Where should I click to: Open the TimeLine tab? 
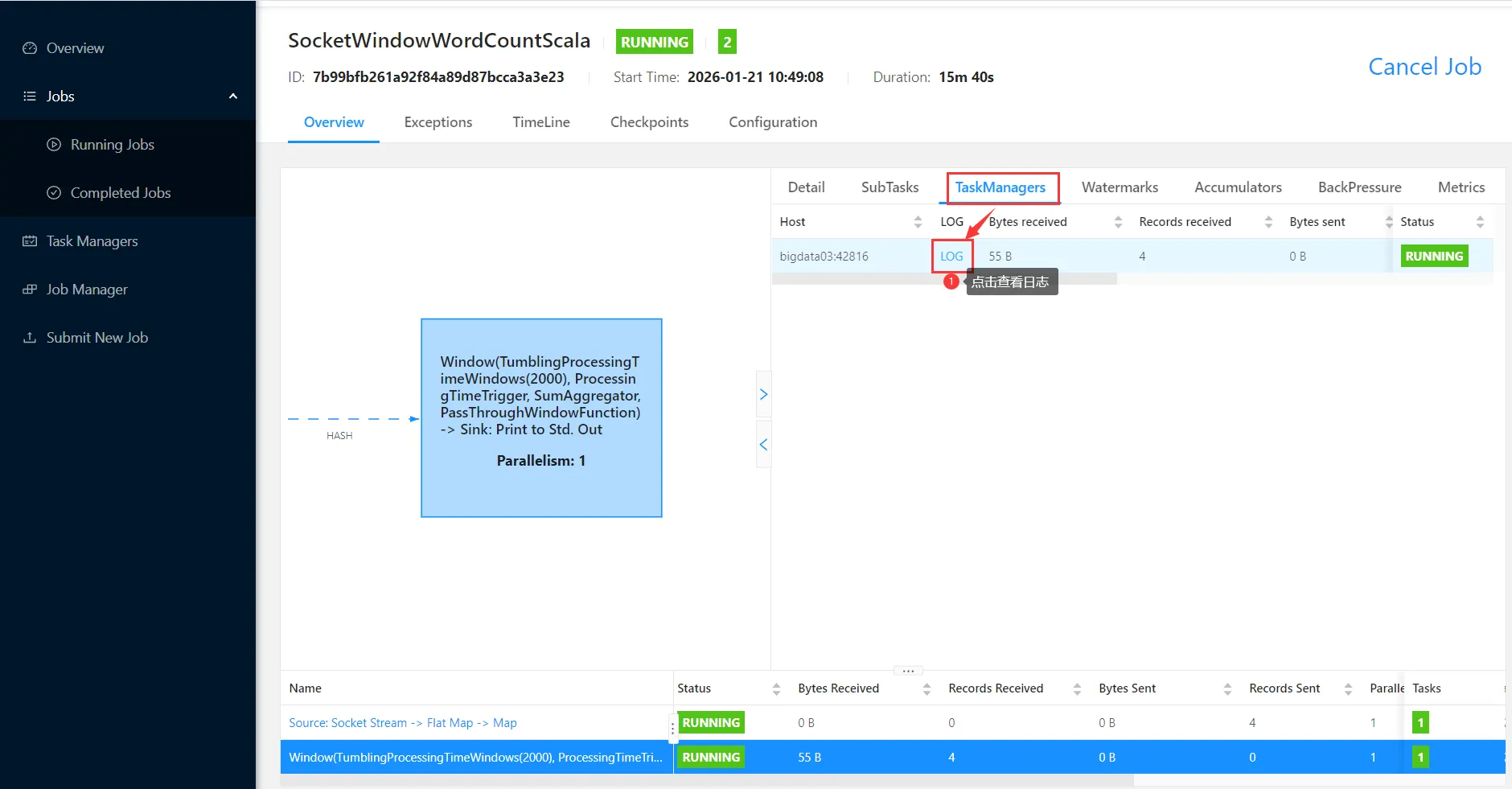pyautogui.click(x=541, y=122)
